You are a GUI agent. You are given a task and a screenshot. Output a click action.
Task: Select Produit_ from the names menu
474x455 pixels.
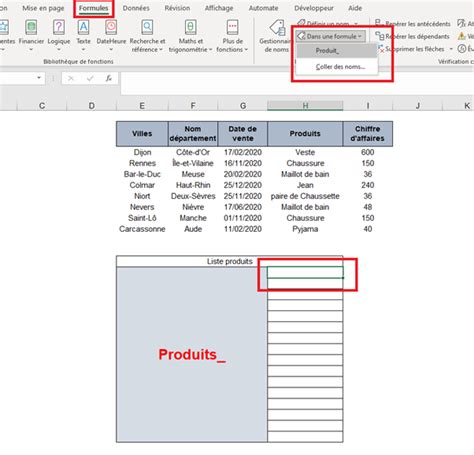click(337, 51)
